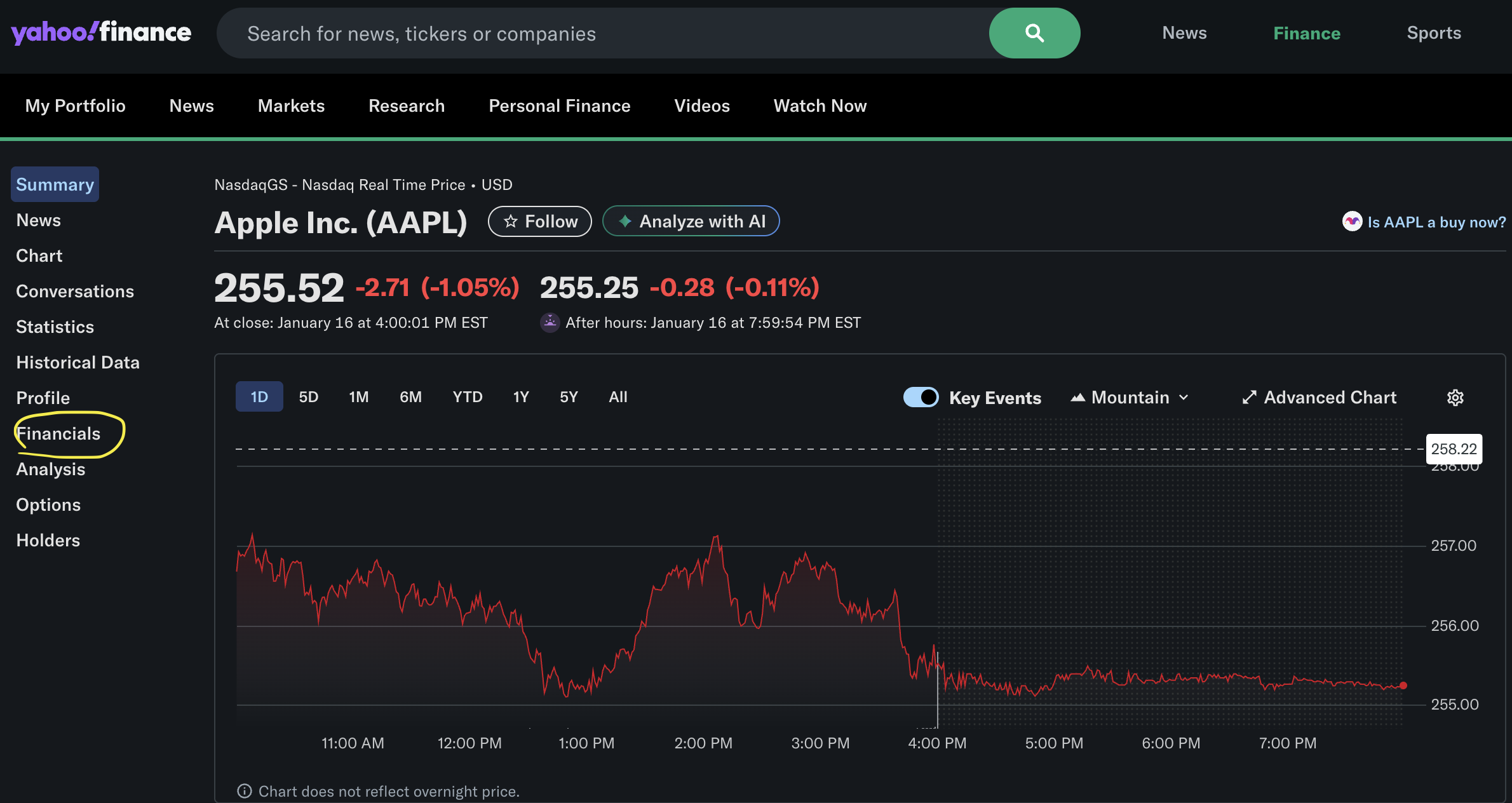This screenshot has height=803, width=1512.
Task: Expand the Mountain chart type dropdown
Action: point(1130,398)
